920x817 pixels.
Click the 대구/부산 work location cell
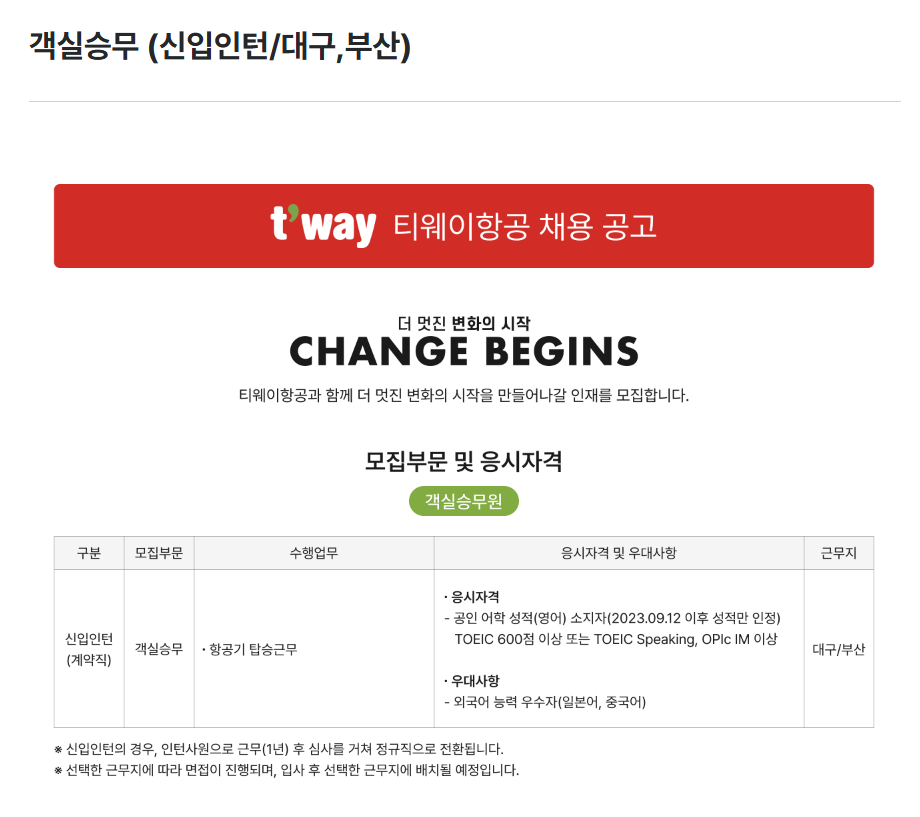[839, 649]
